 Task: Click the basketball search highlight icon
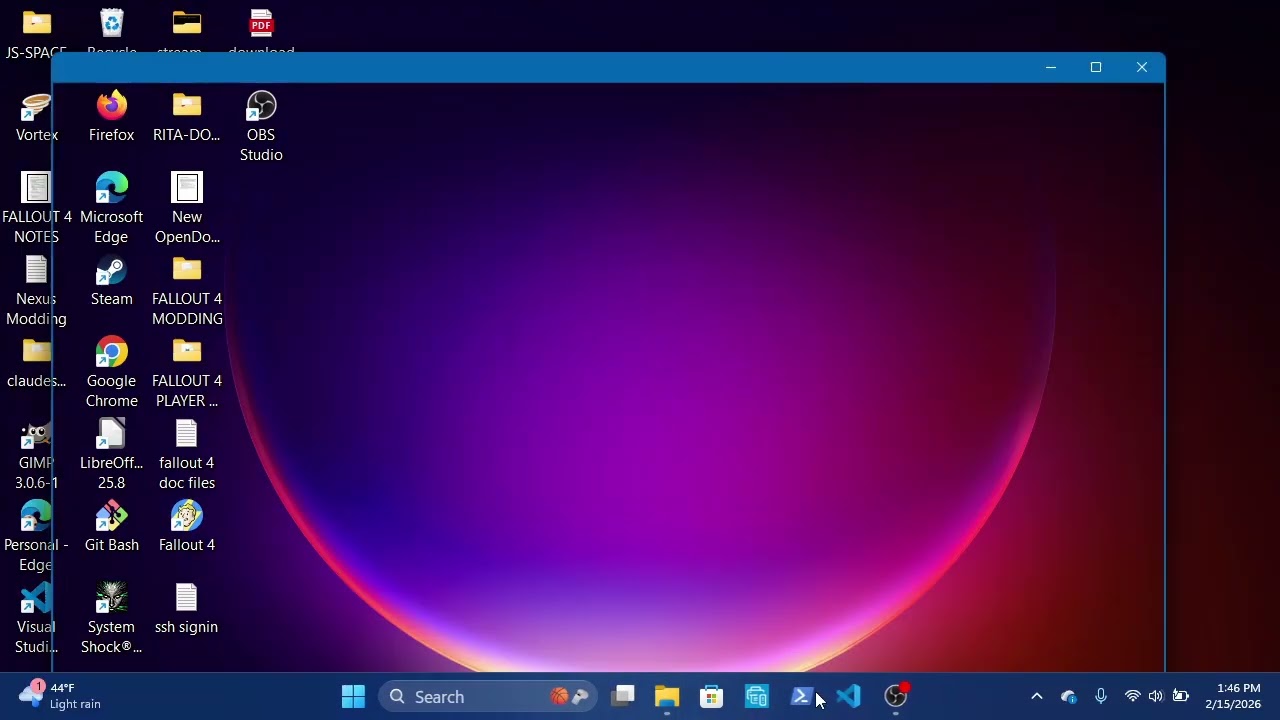point(560,697)
